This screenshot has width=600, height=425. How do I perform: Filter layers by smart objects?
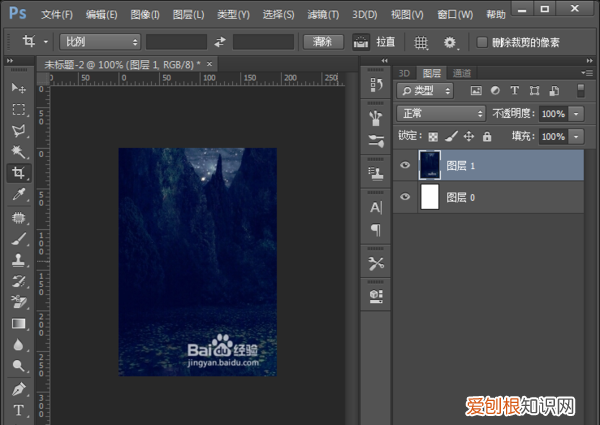click(x=554, y=91)
